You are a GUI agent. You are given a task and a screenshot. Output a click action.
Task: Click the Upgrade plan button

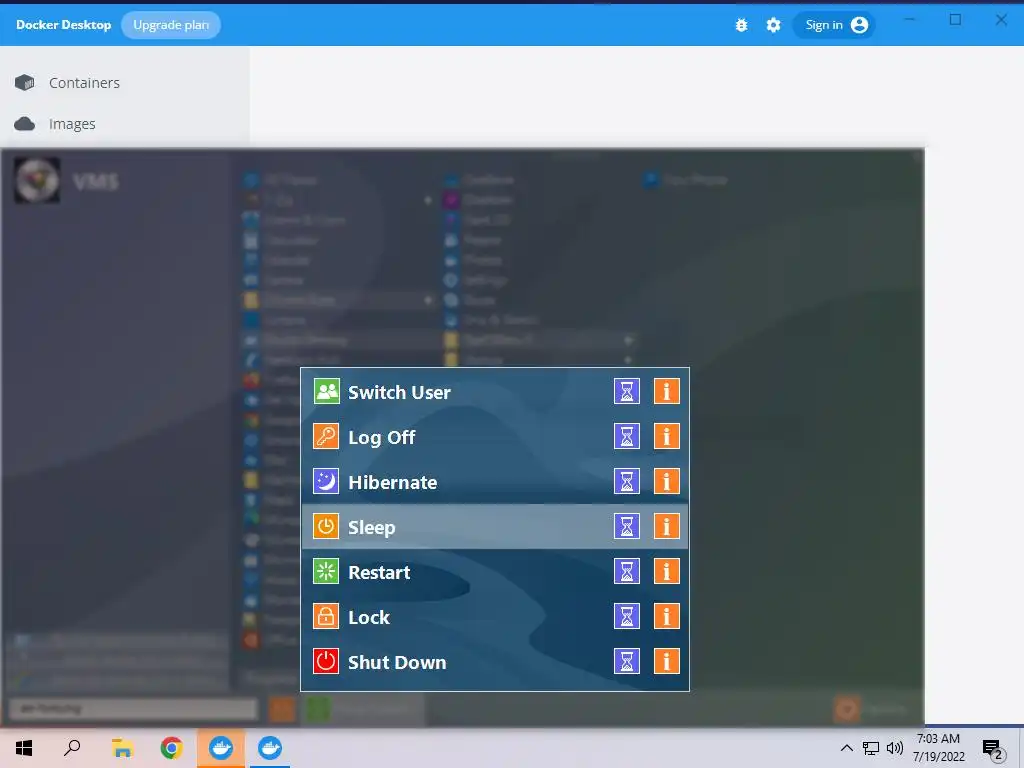pyautogui.click(x=171, y=25)
